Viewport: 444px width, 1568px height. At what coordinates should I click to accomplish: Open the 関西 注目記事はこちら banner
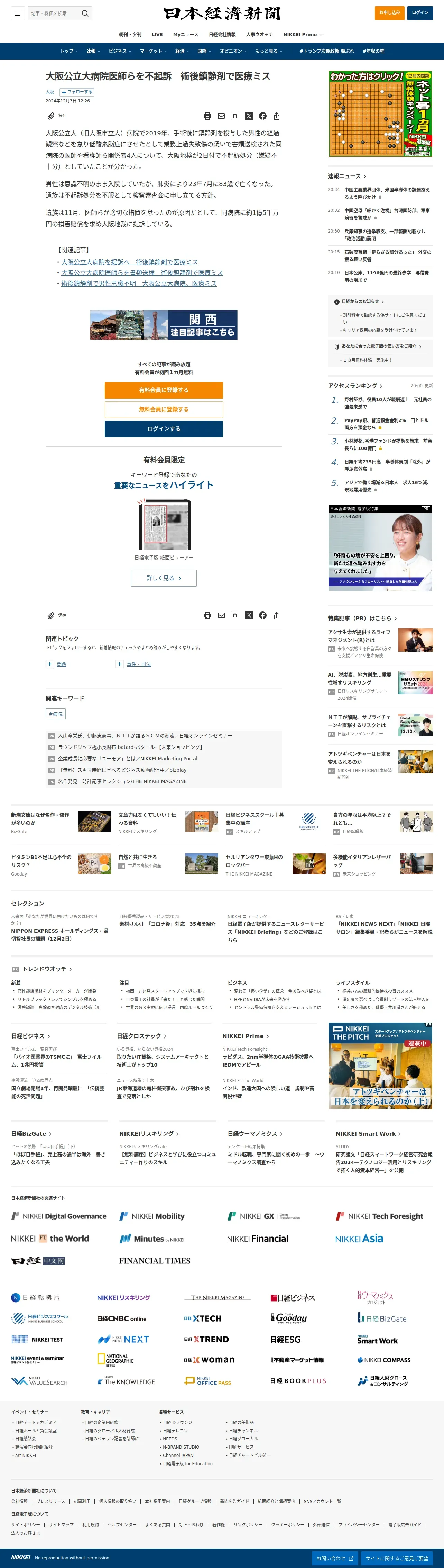(x=164, y=325)
